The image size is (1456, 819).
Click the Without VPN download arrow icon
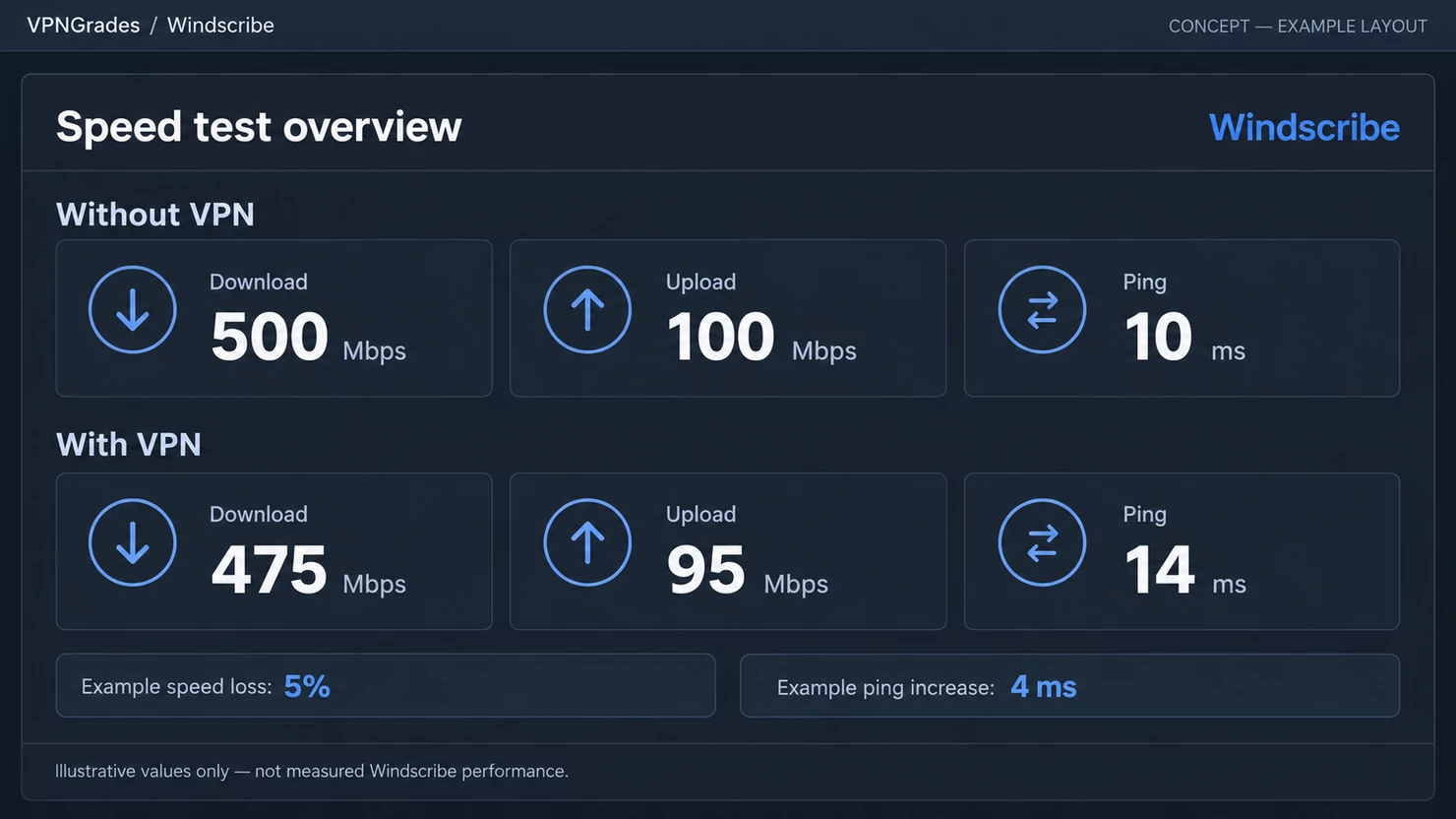pos(133,309)
